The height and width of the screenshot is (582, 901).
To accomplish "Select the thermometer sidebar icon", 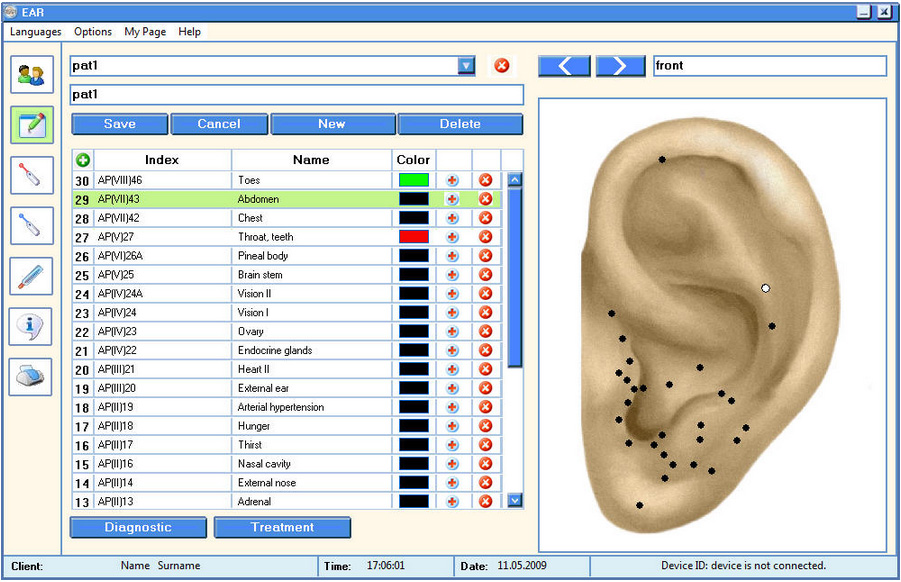I will point(31,276).
